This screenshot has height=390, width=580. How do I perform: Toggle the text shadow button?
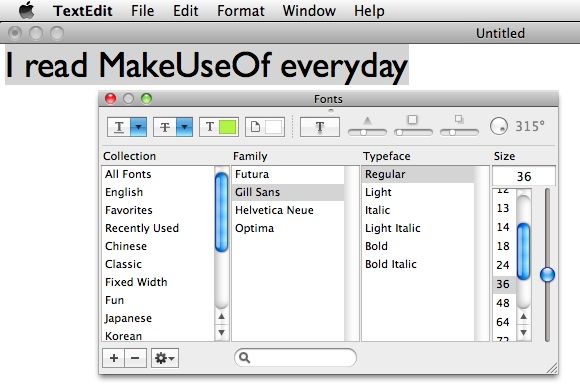(320, 127)
